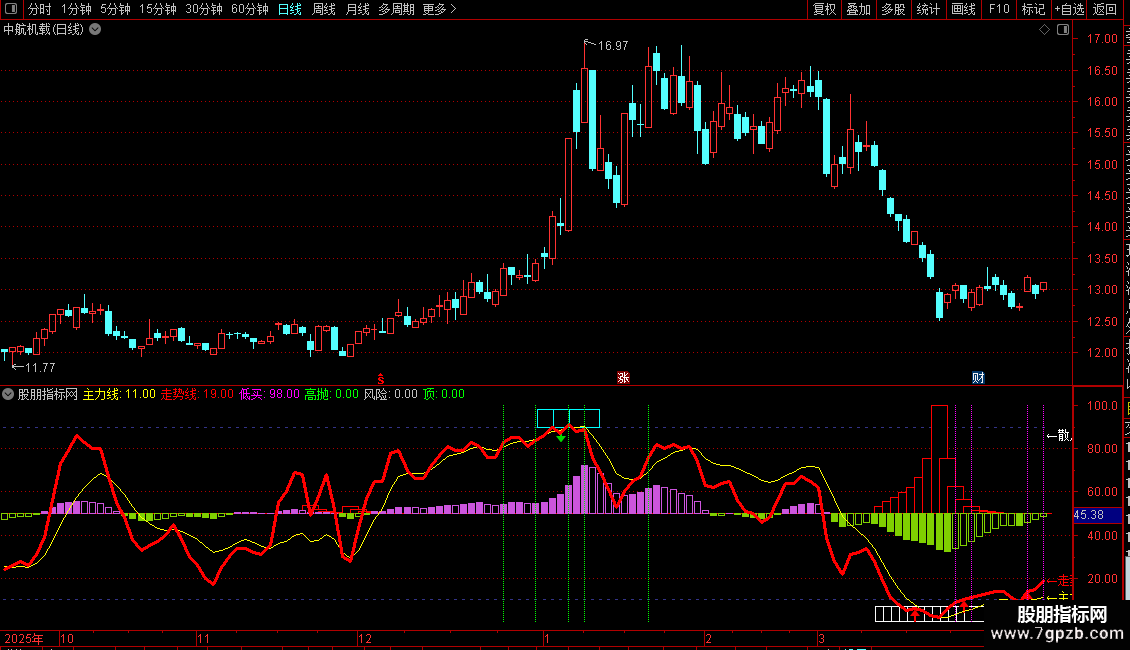
Task: Toggle the right sidebar panel icon
Action: [x=1062, y=30]
